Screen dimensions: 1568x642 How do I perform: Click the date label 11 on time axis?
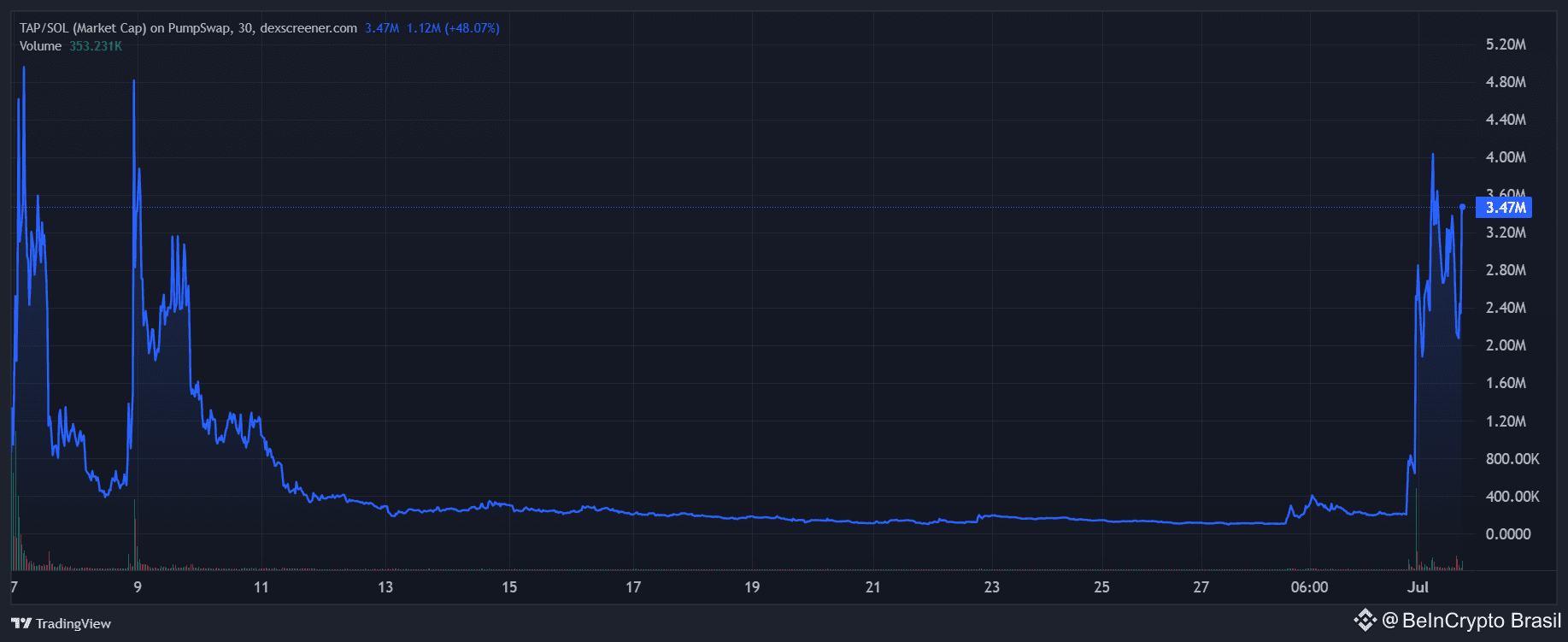click(261, 587)
